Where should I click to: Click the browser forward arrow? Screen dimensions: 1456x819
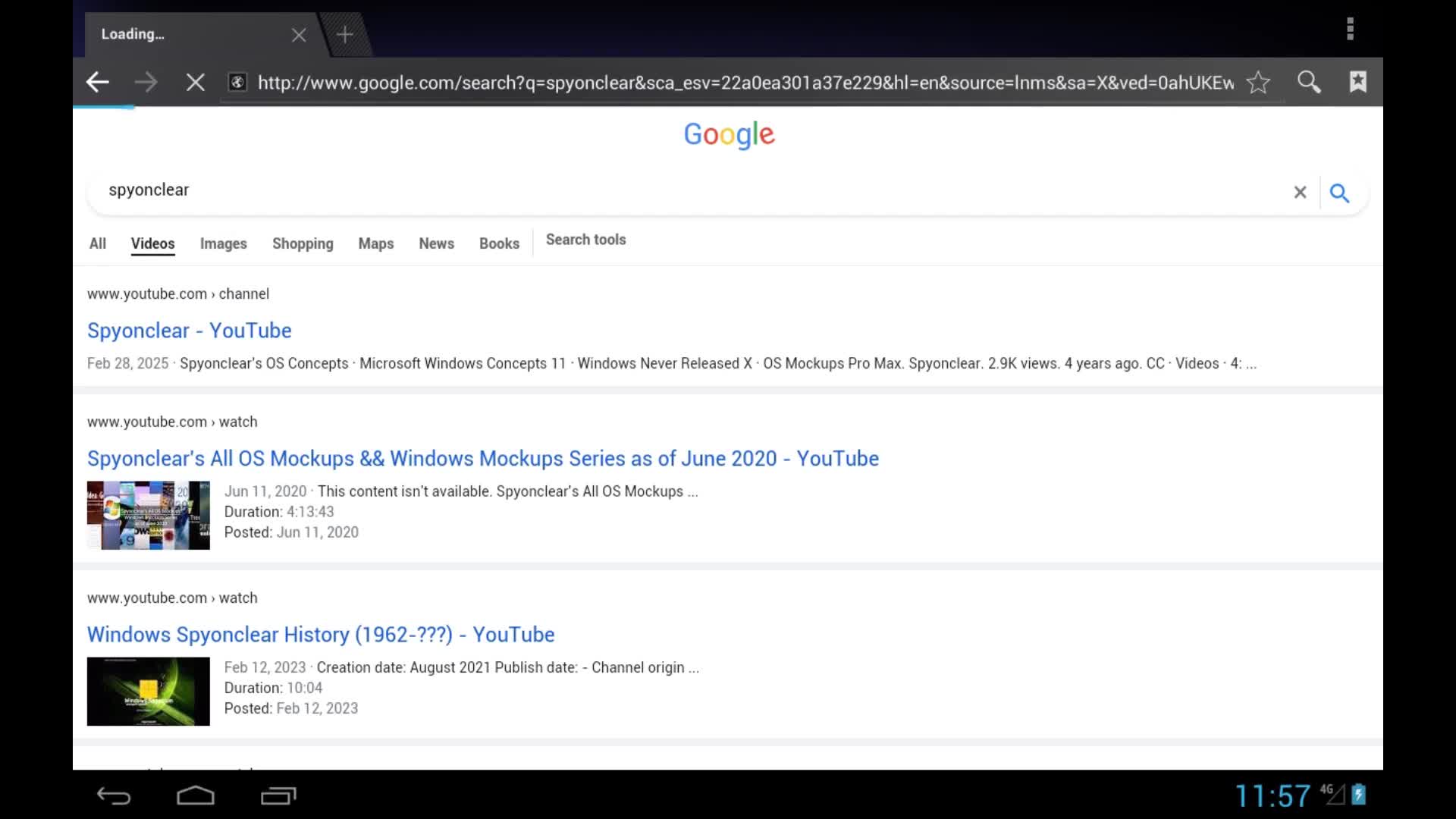(x=146, y=82)
